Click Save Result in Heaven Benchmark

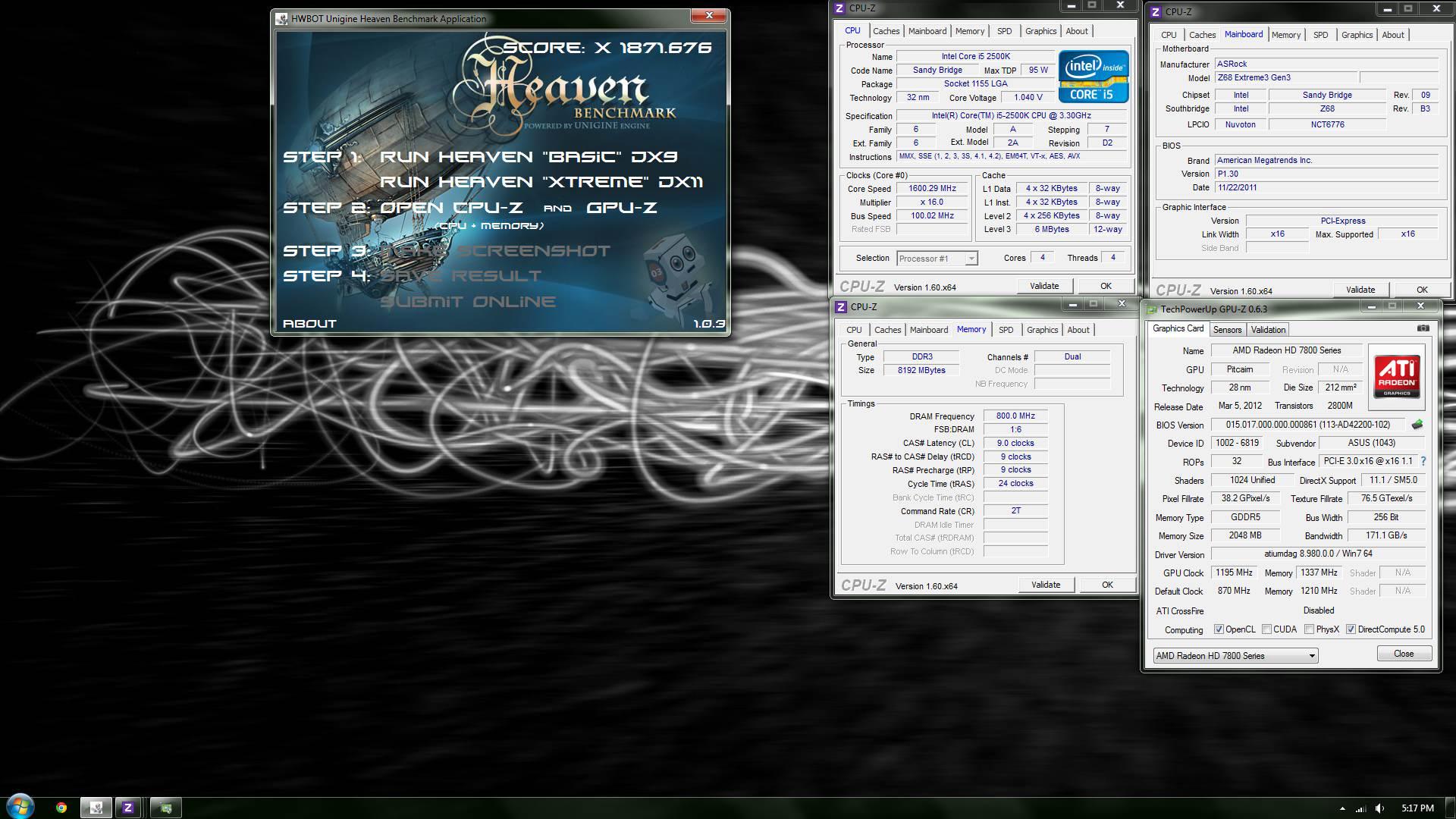461,276
